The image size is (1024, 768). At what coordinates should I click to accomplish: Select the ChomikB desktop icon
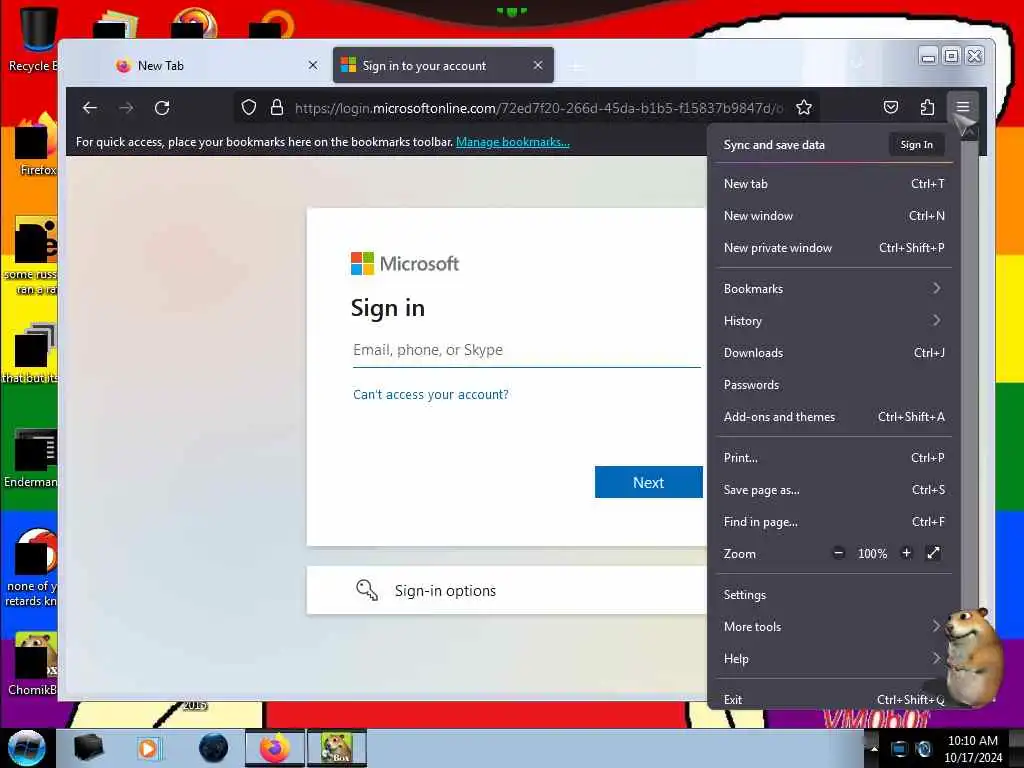tap(31, 665)
